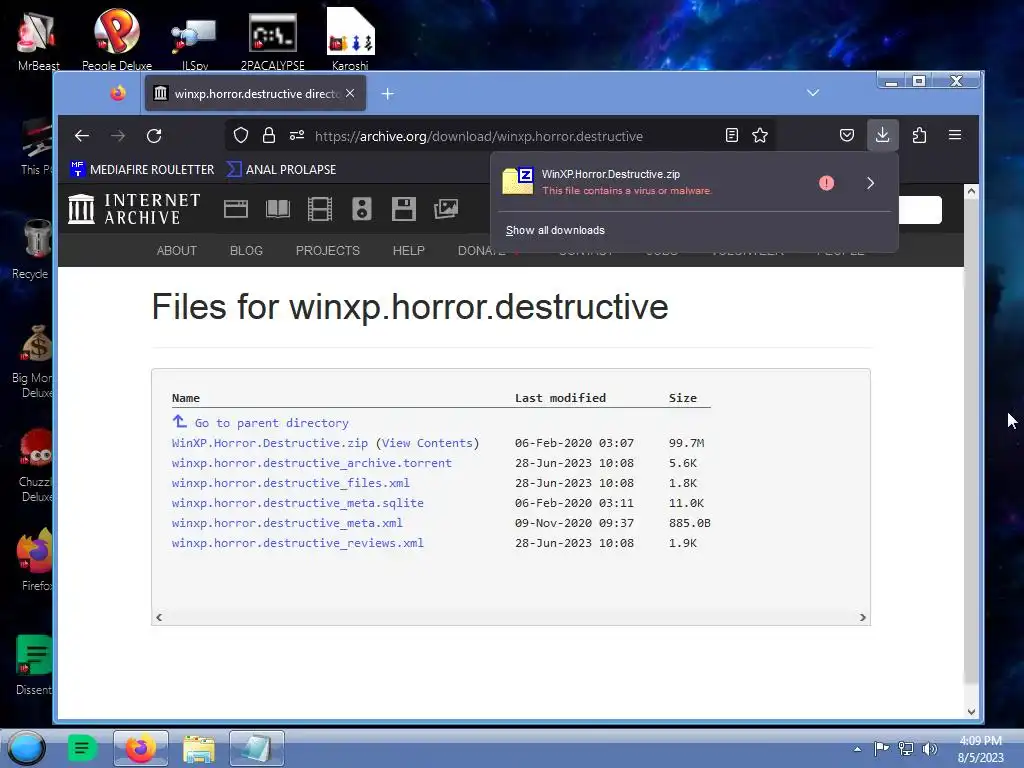
Task: Click page scrollbar down arrow
Action: click(x=971, y=711)
